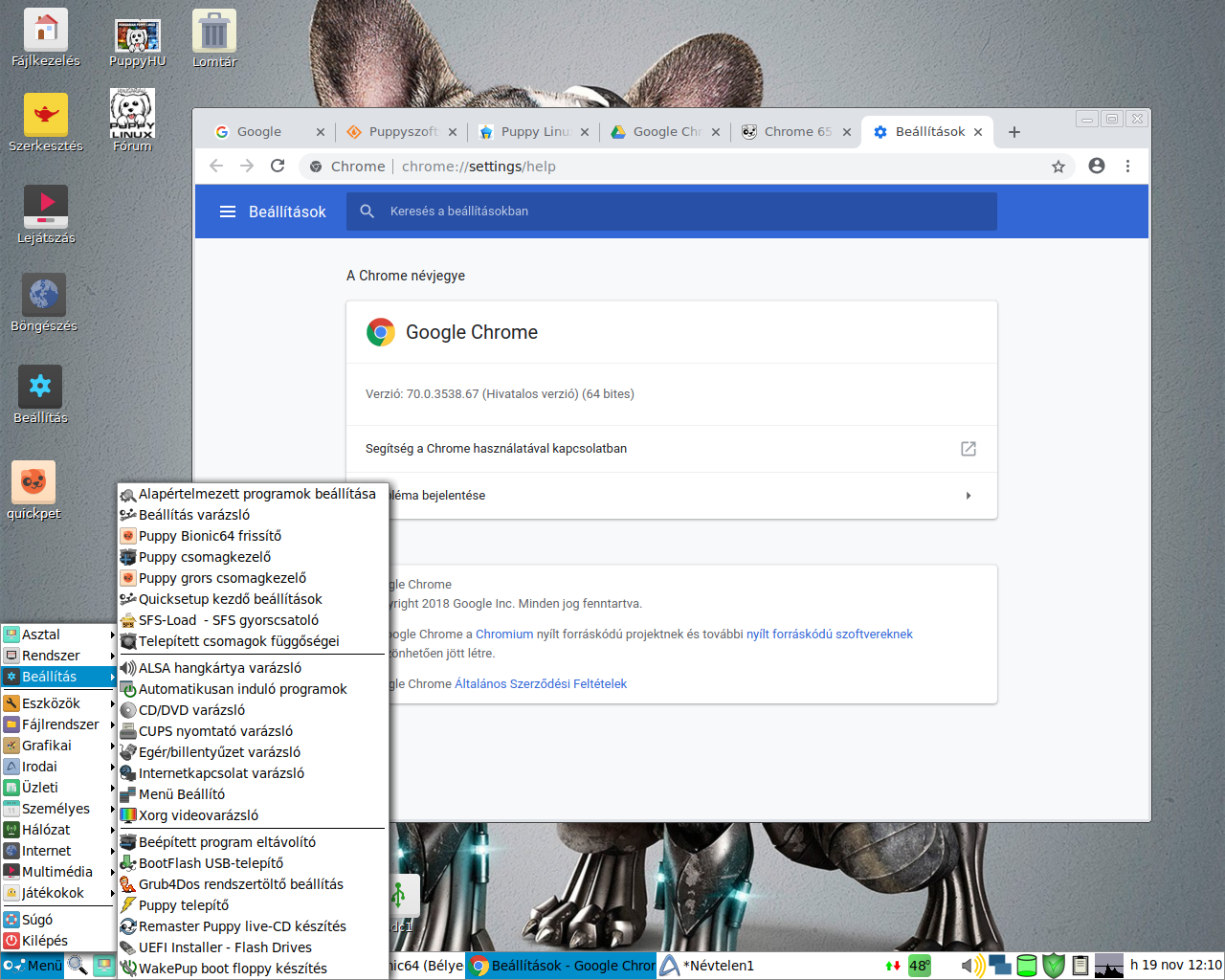Switch to the Puppyszoft tab
The width and height of the screenshot is (1225, 980).
pos(400,132)
